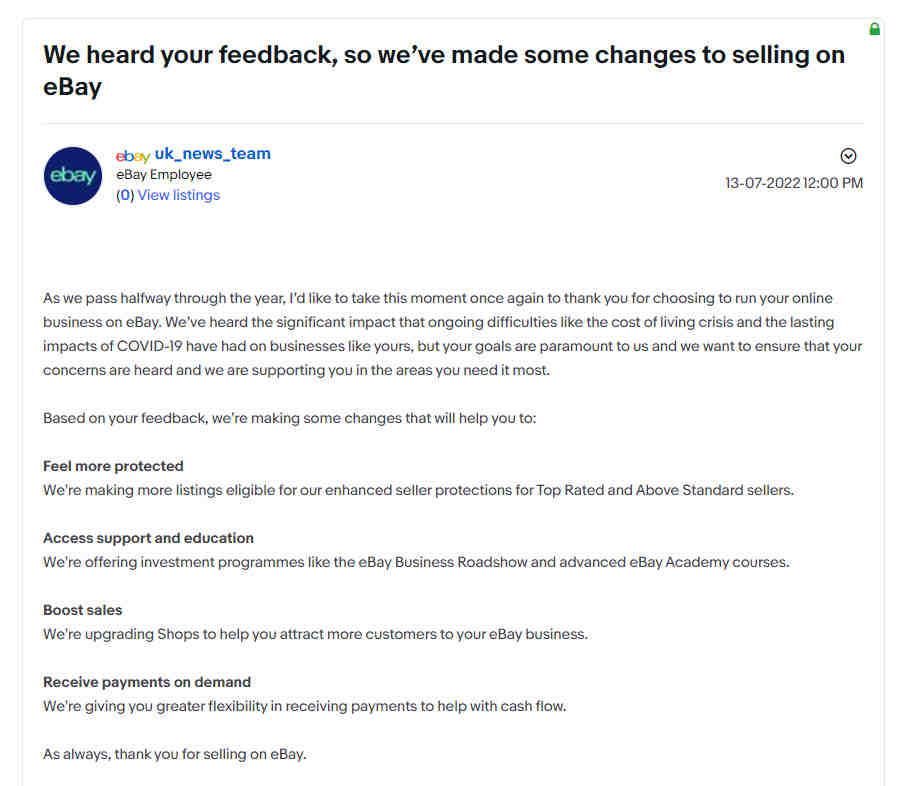The image size is (899, 786).
Task: Select the eBay Employee rank label
Action: coord(164,174)
